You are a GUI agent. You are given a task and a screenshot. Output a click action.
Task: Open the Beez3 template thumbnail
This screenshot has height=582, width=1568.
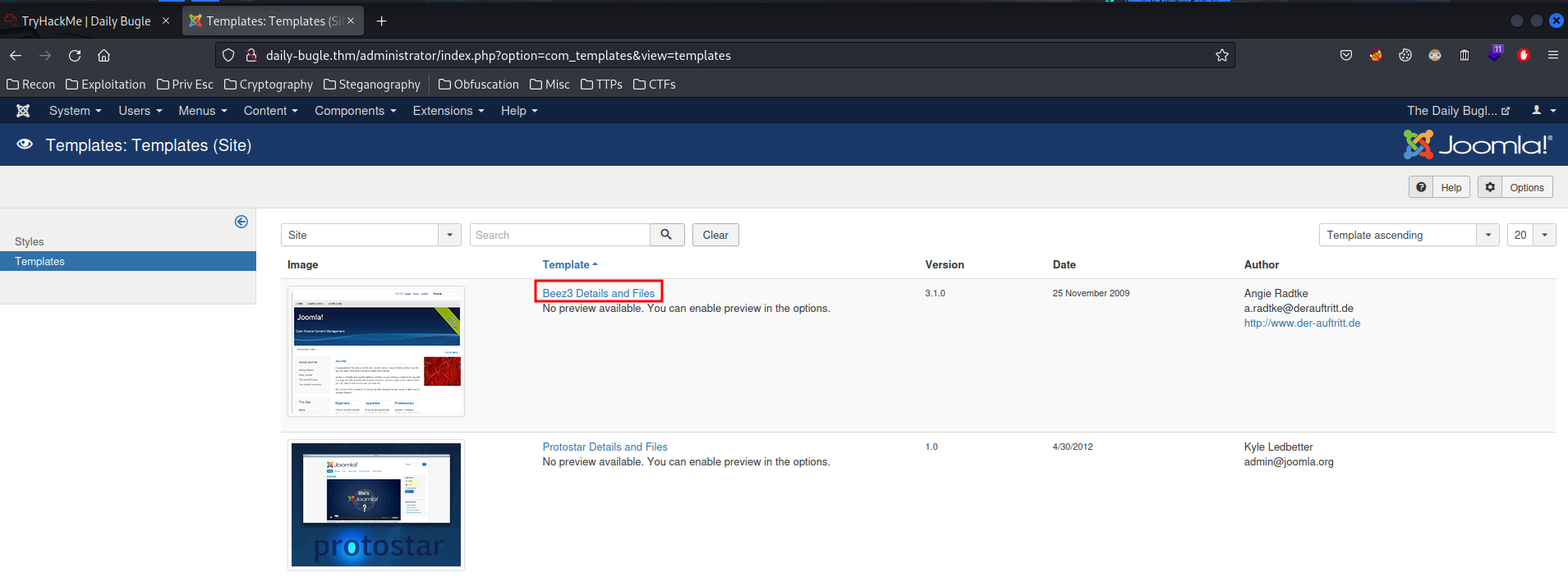[x=376, y=351]
